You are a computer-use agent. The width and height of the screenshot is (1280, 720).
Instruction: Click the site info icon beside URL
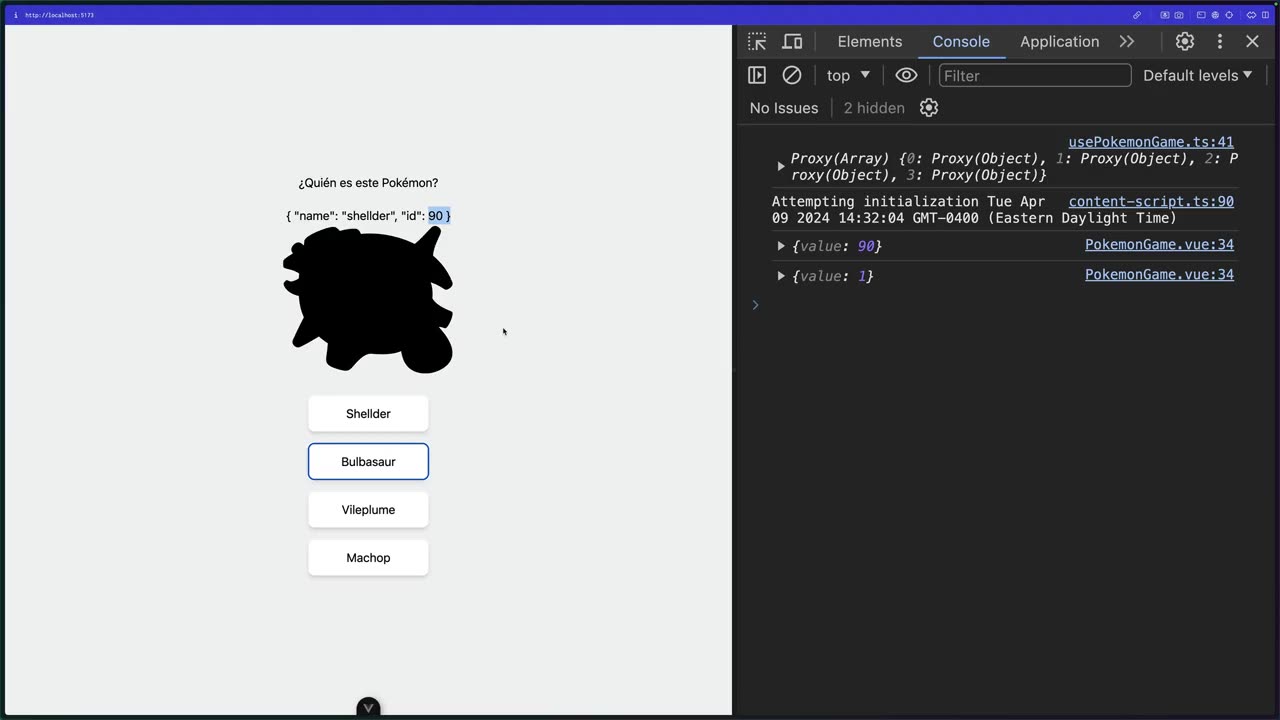(x=15, y=15)
